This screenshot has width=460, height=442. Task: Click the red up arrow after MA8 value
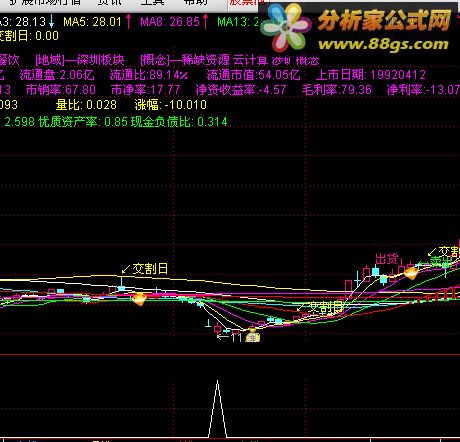pyautogui.click(x=205, y=21)
